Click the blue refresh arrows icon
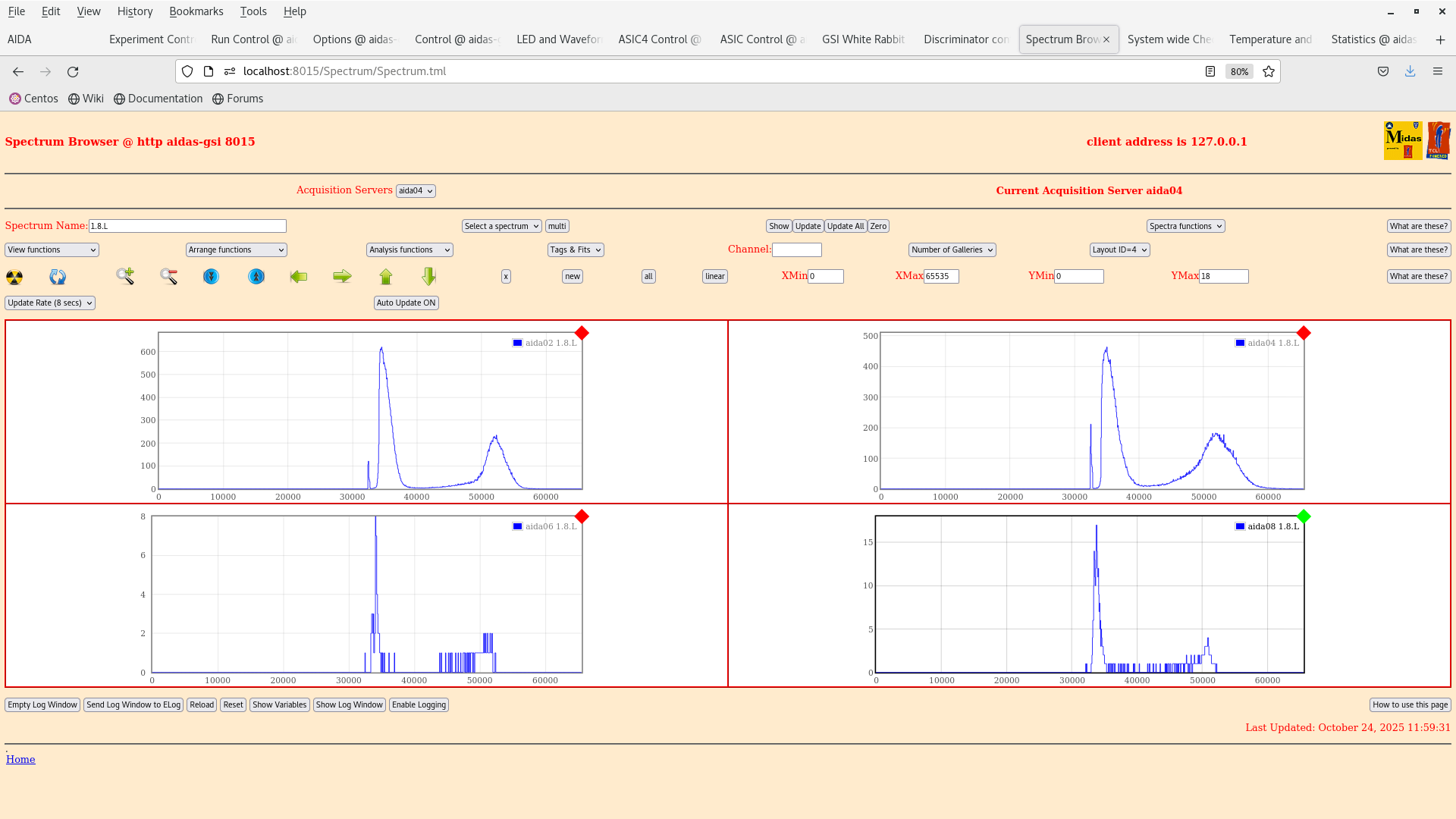The width and height of the screenshot is (1456, 819). click(57, 277)
